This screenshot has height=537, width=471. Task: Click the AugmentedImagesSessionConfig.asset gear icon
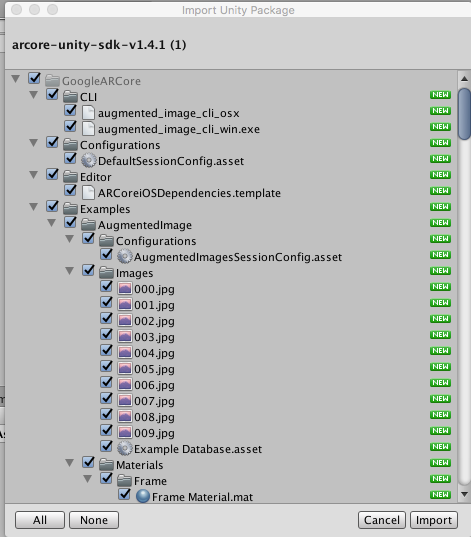pos(124,257)
